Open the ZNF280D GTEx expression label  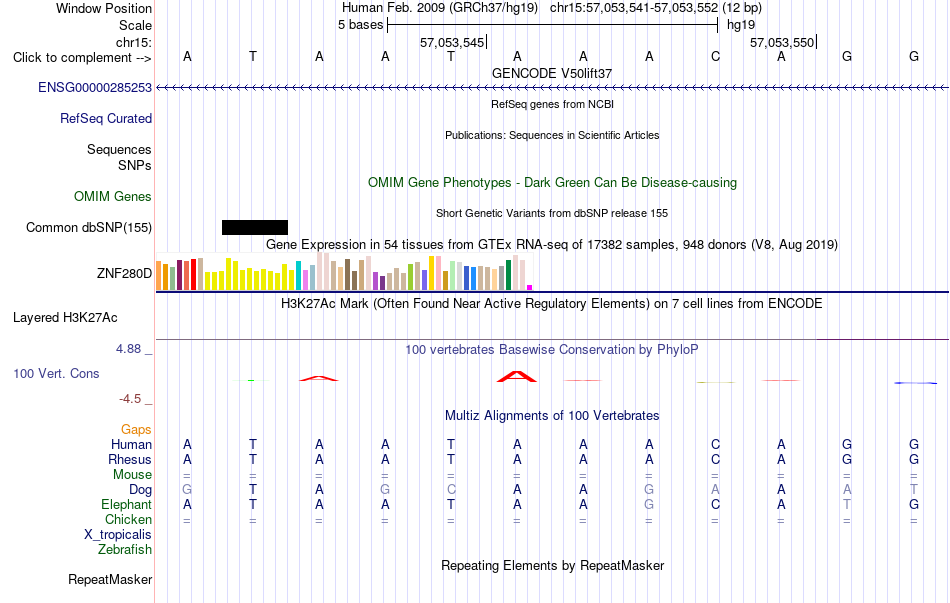click(124, 273)
